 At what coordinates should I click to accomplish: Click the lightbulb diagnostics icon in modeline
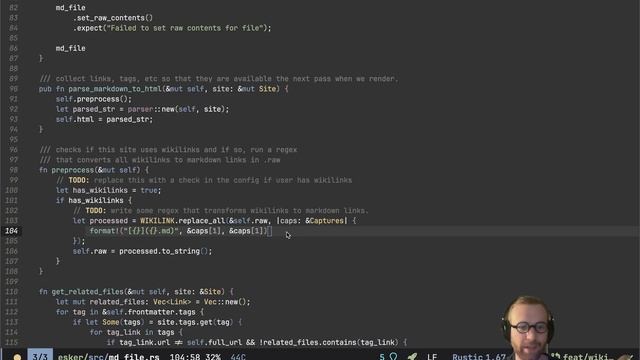click(393, 356)
